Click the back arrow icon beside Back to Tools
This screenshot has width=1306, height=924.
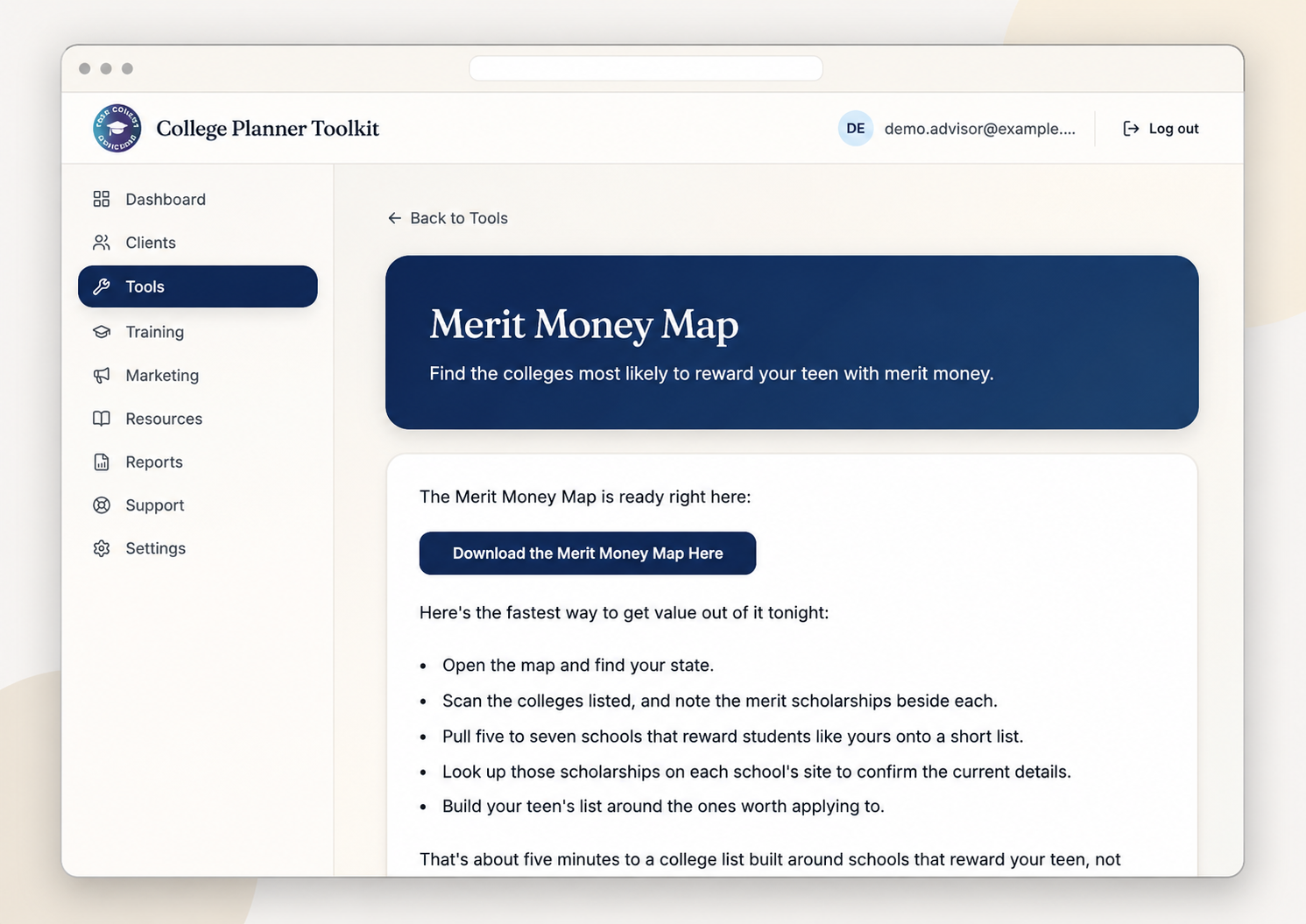[x=395, y=218]
